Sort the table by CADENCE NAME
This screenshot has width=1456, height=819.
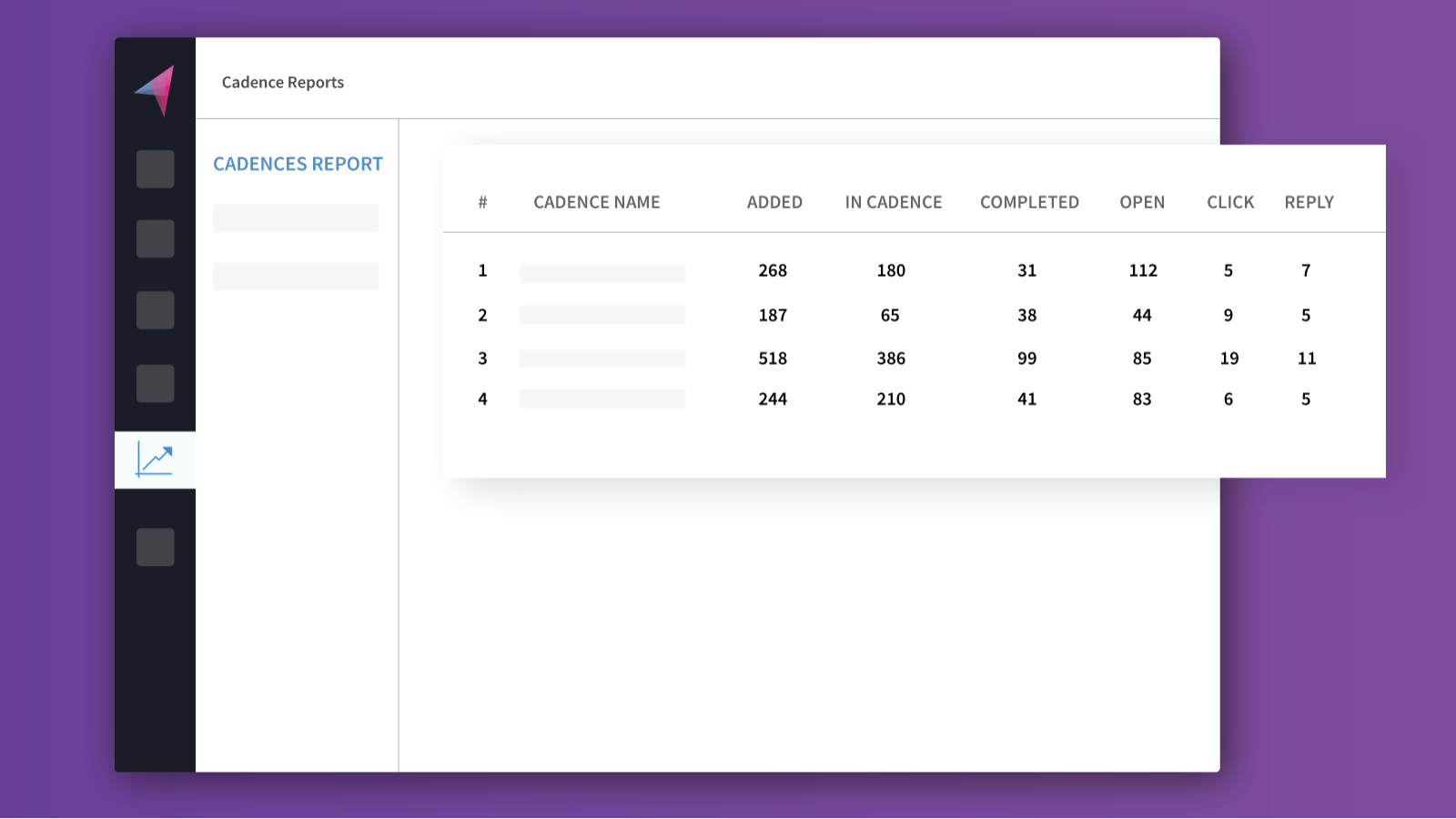click(597, 202)
